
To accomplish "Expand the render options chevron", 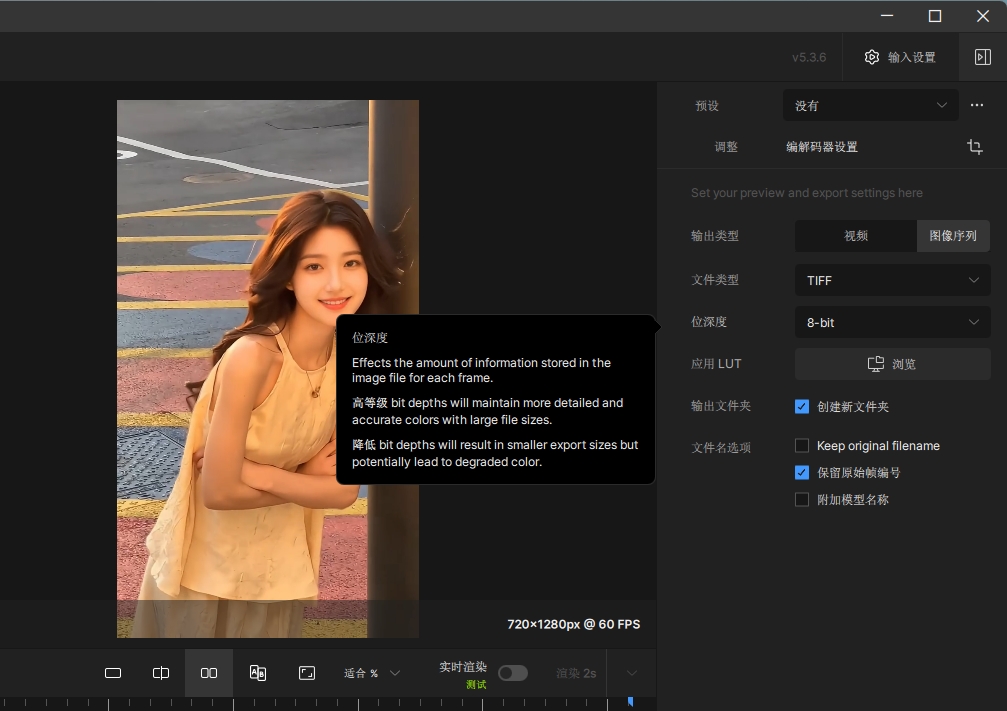I will coord(632,673).
